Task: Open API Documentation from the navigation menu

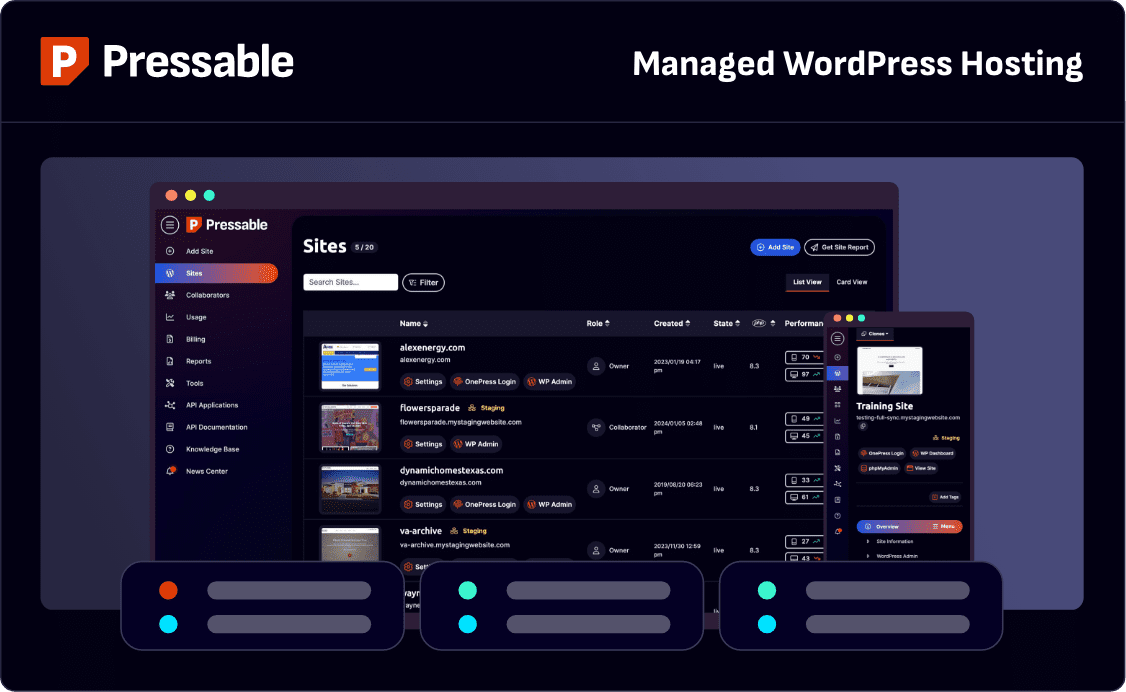Action: (170, 427)
